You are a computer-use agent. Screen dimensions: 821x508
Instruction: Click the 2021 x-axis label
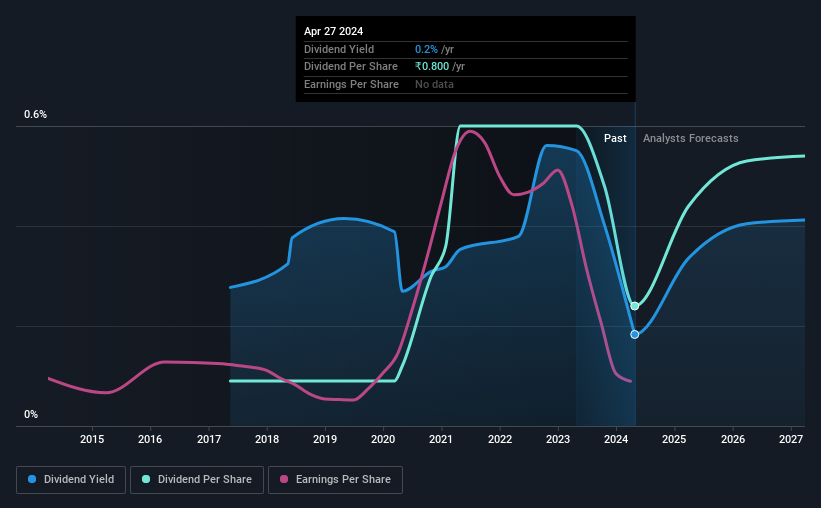[x=441, y=439]
